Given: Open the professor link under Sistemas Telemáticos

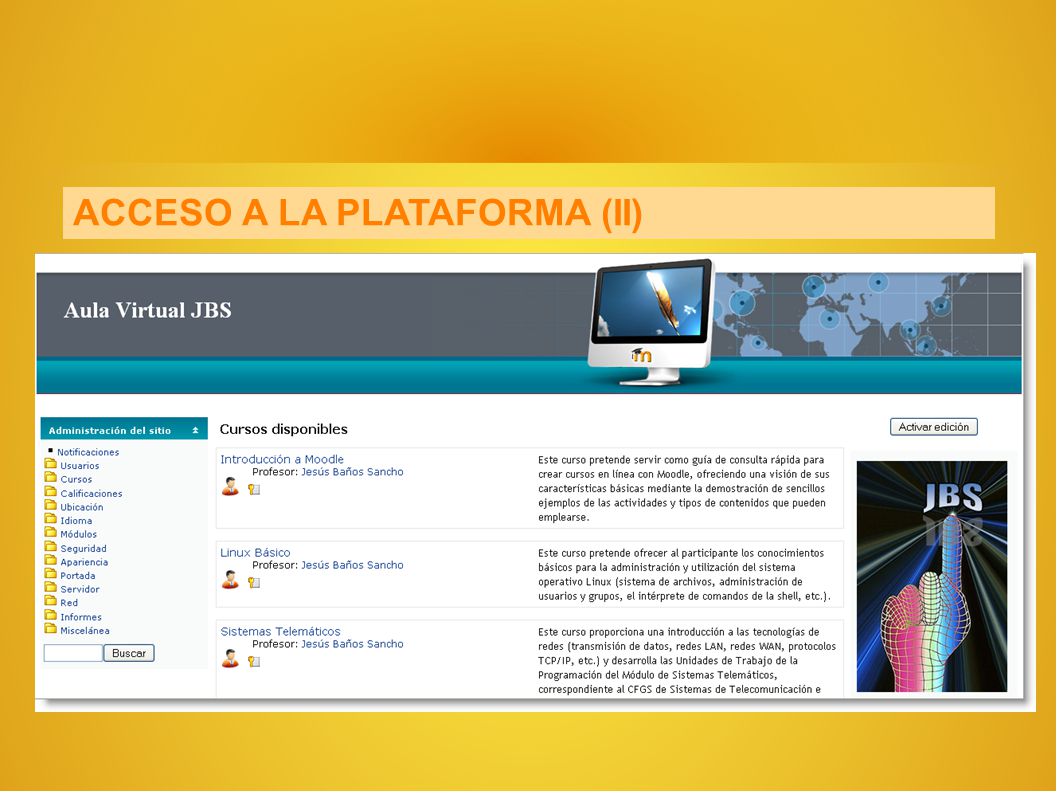Looking at the screenshot, I should [x=352, y=644].
